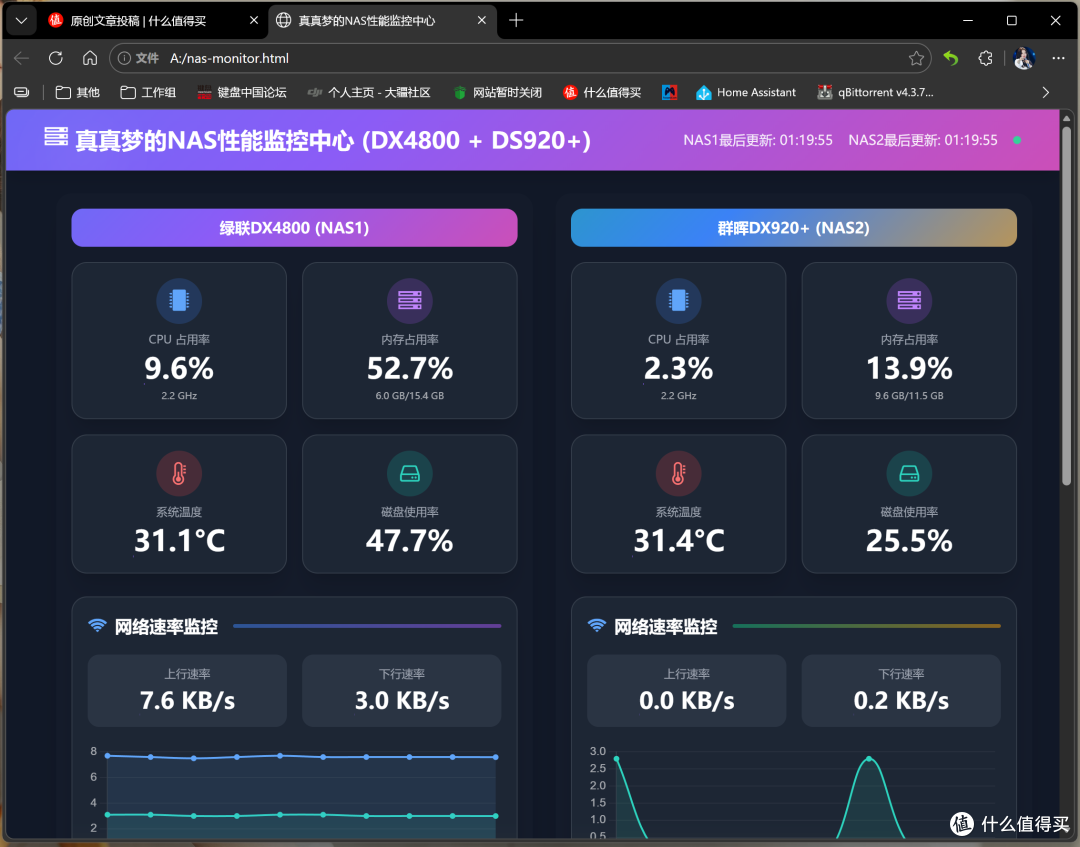Open the 什么值得买 bookmark
1080x847 pixels.
tap(602, 92)
